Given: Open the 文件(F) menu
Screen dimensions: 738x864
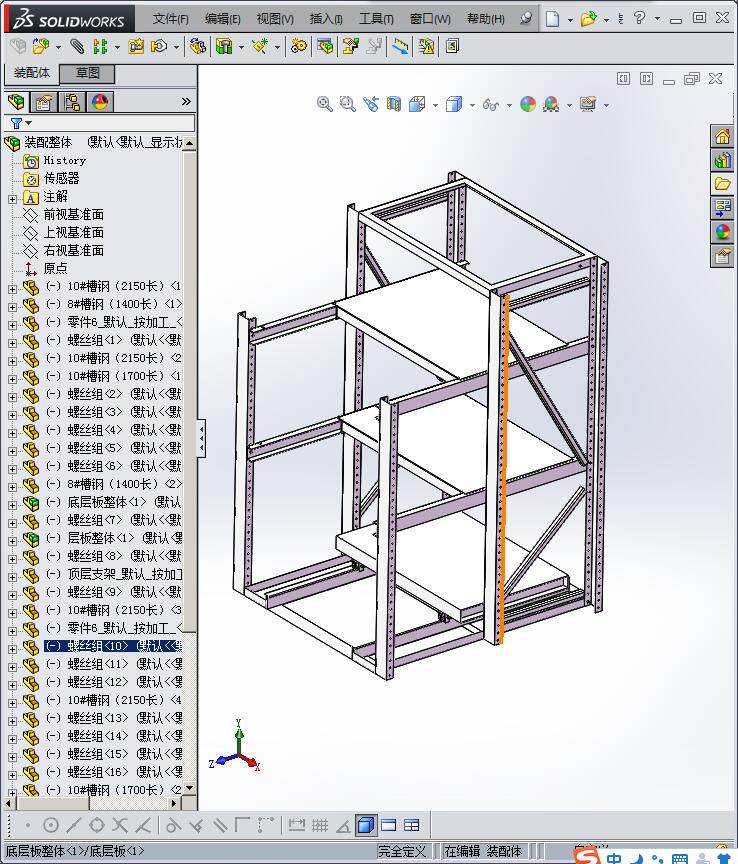Looking at the screenshot, I should click(x=170, y=19).
